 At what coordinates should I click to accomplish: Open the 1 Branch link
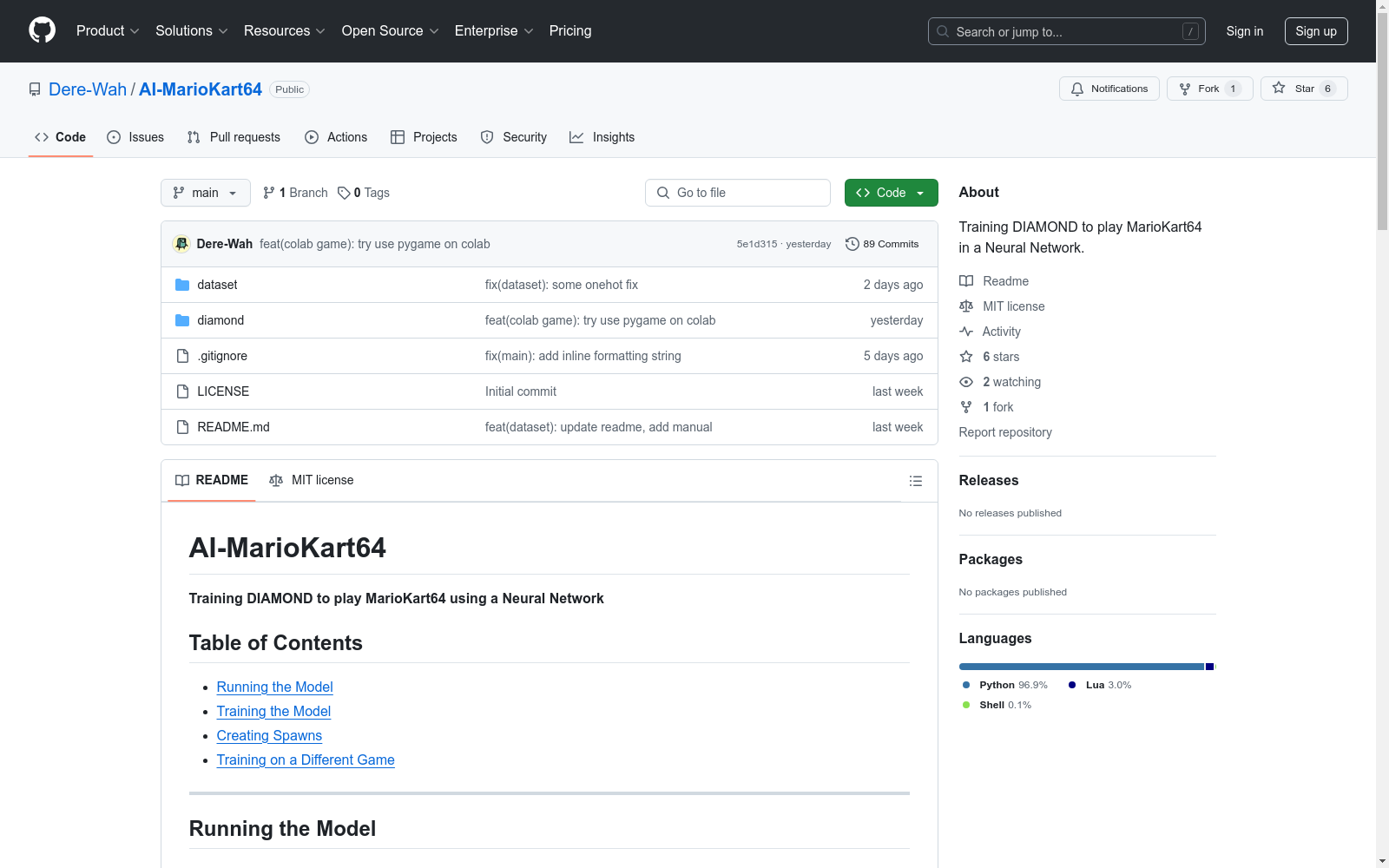295,193
